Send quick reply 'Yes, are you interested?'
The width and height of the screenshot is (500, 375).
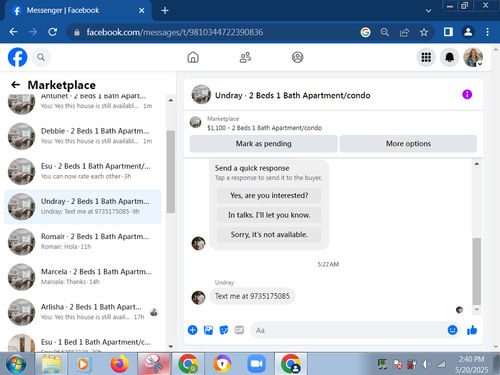click(269, 195)
